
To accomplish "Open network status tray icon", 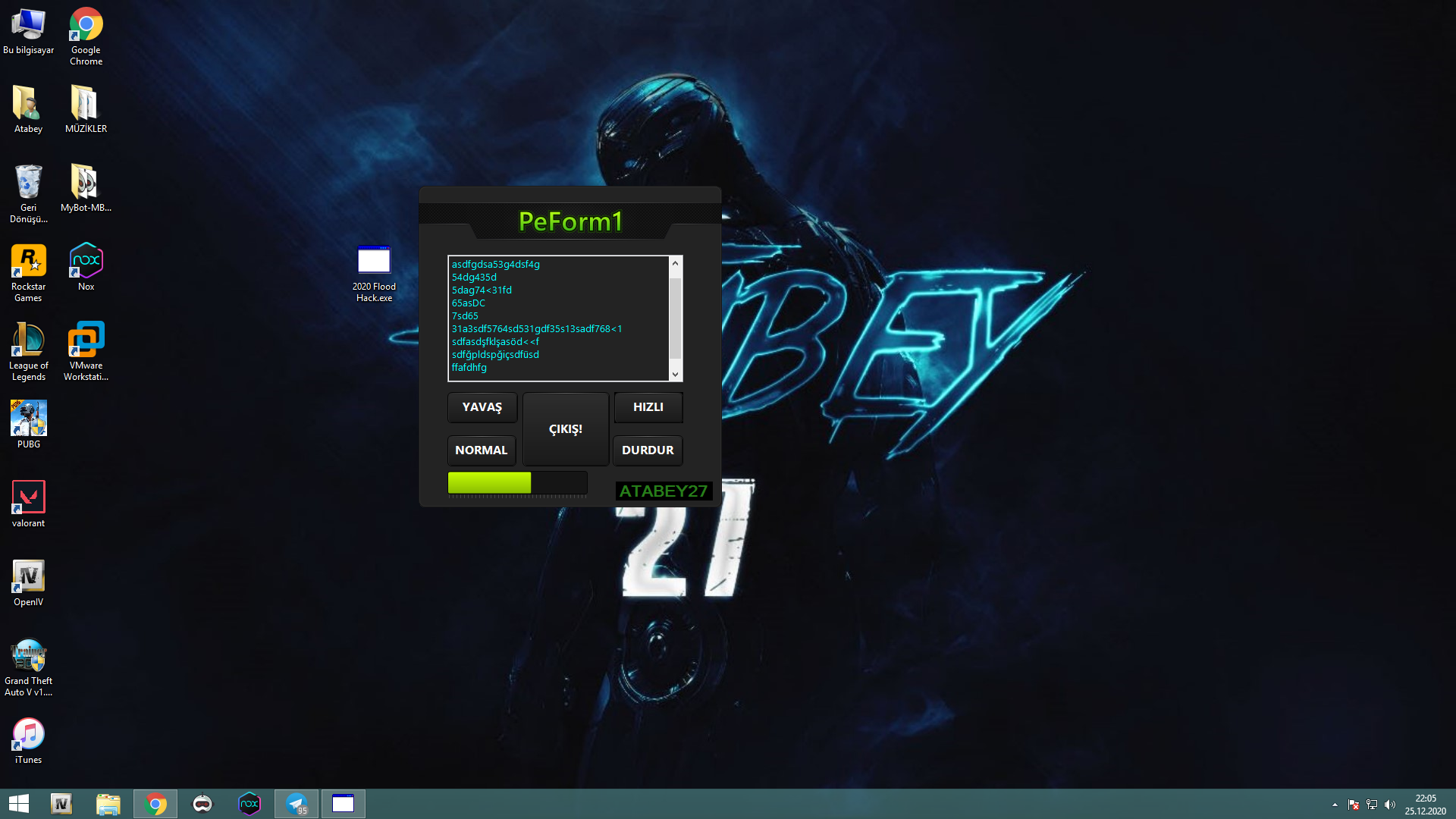I will (1372, 805).
